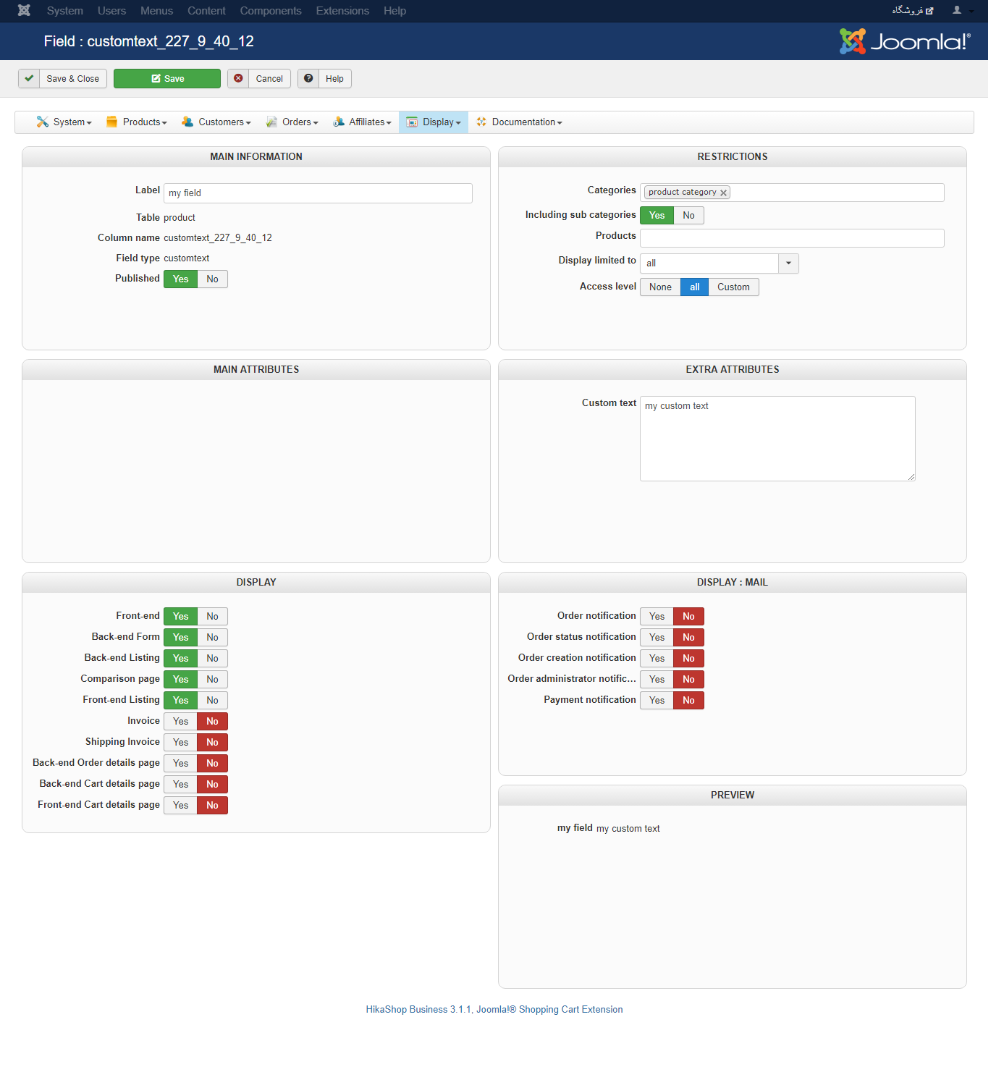Enable Payment notification with Yes
The image size is (988, 1080).
[657, 700]
